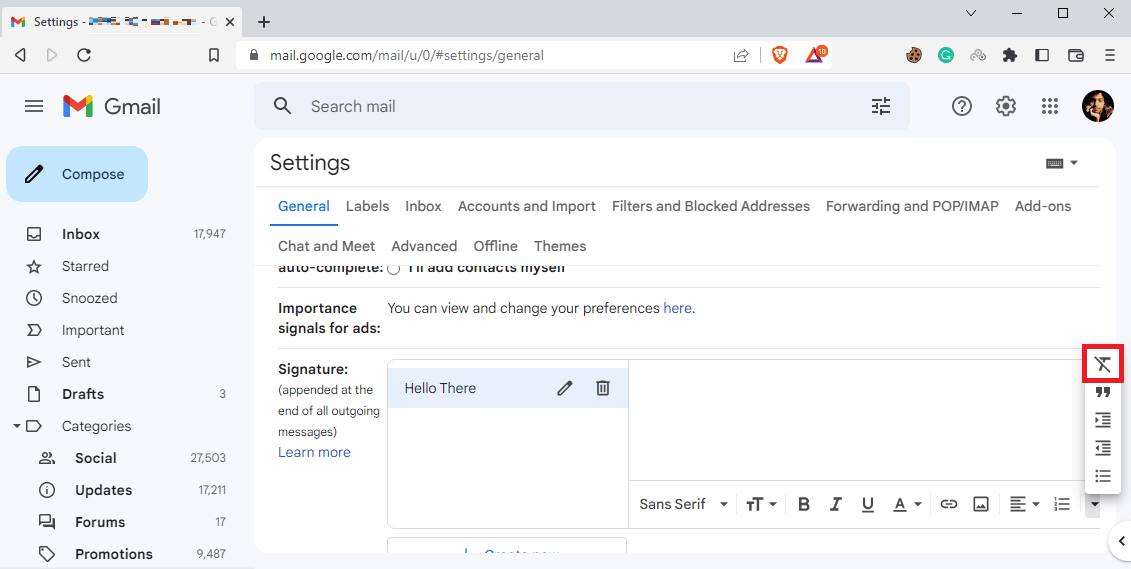Viewport: 1131px width, 569px height.
Task: Open the Sans Serif font dropdown
Action: tap(683, 504)
